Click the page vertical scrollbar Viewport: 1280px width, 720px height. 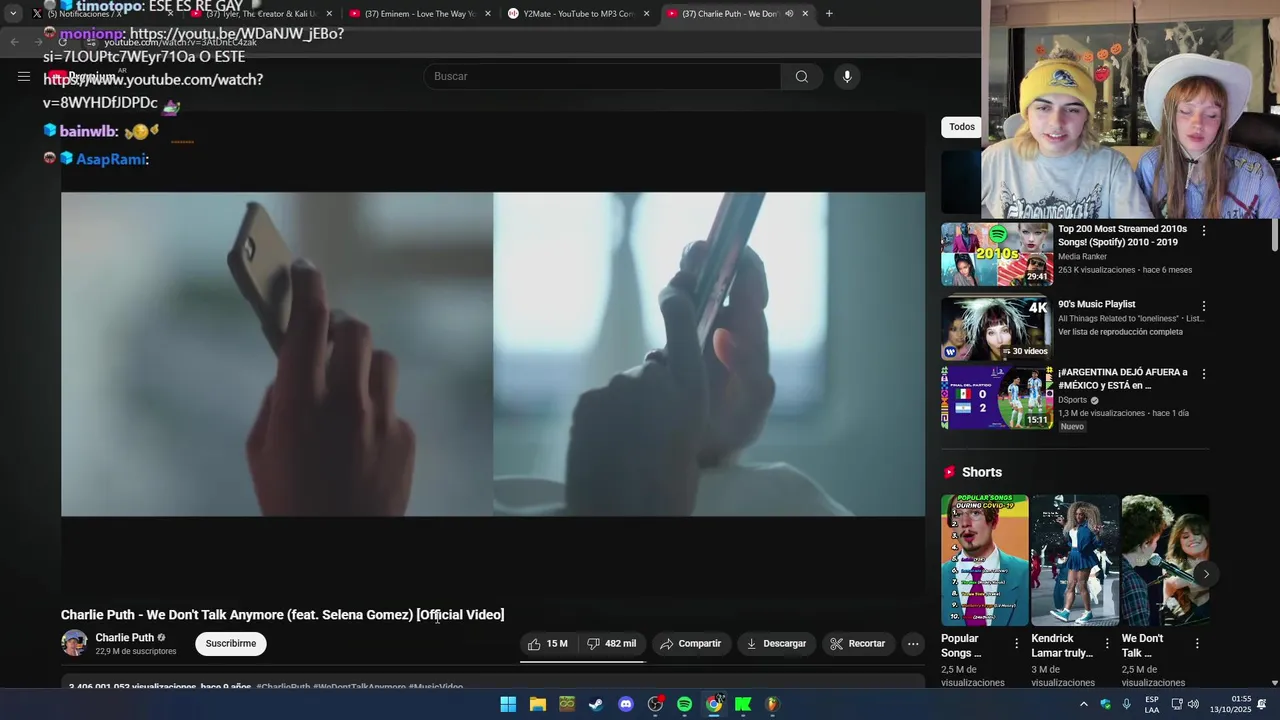click(x=1274, y=235)
